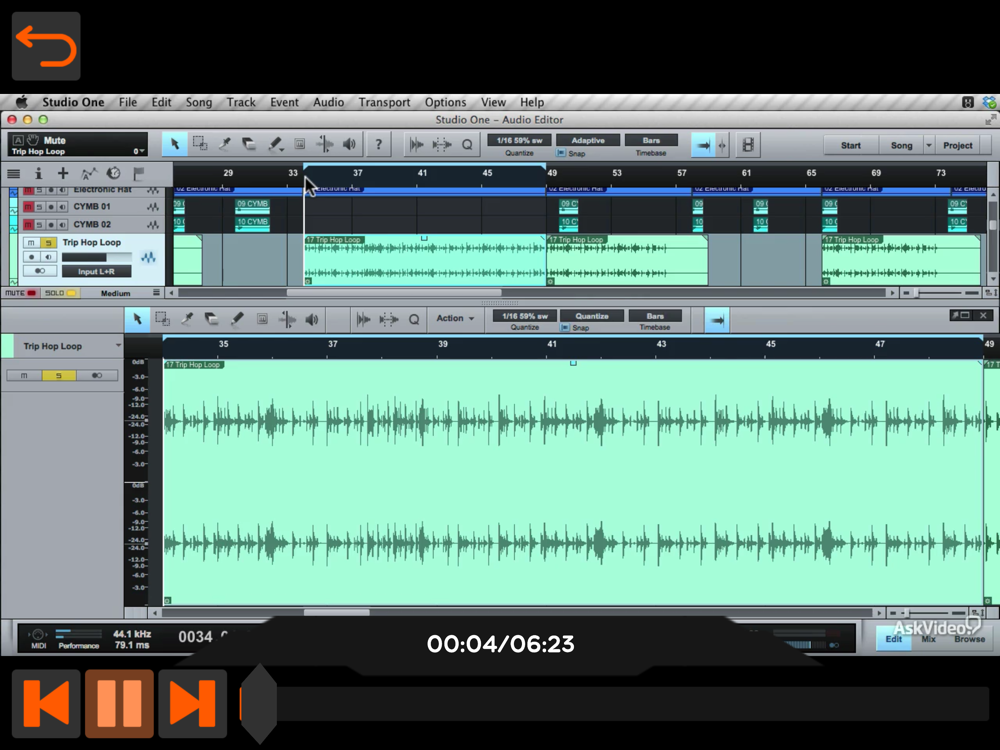Image resolution: width=1000 pixels, height=750 pixels.
Task: Open the Transport menu
Action: [384, 102]
